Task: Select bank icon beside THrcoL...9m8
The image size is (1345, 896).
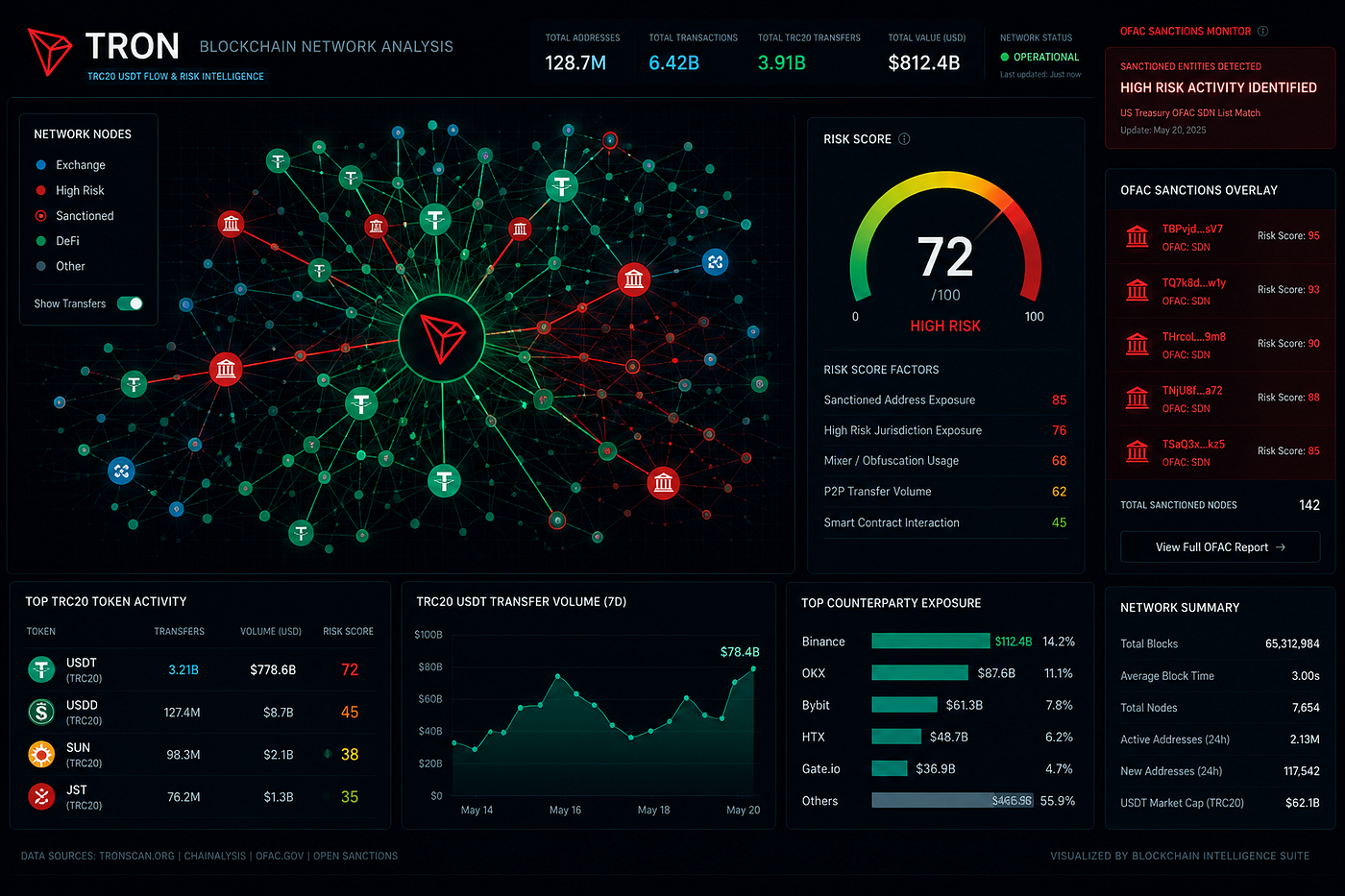Action: pos(1137,344)
